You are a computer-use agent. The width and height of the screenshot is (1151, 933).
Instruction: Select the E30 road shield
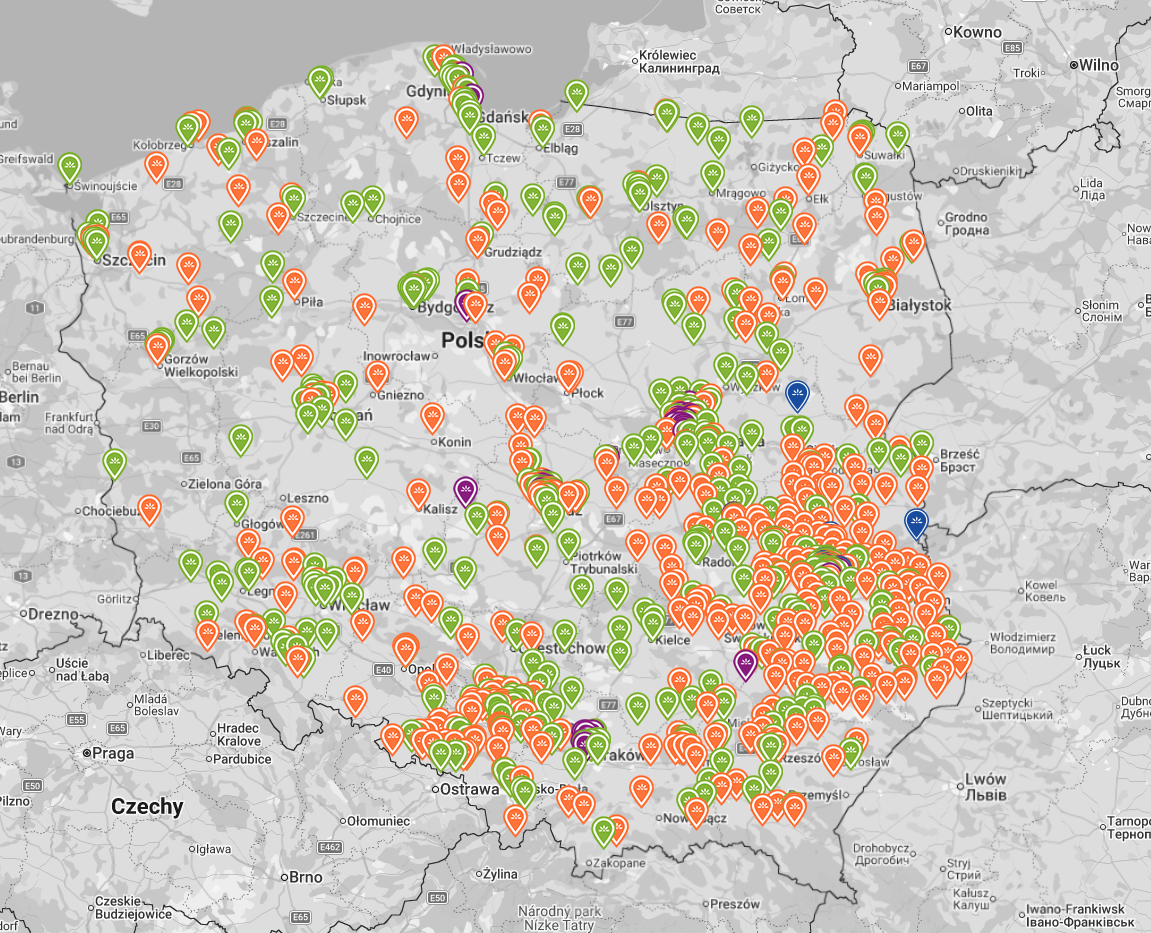coord(151,426)
